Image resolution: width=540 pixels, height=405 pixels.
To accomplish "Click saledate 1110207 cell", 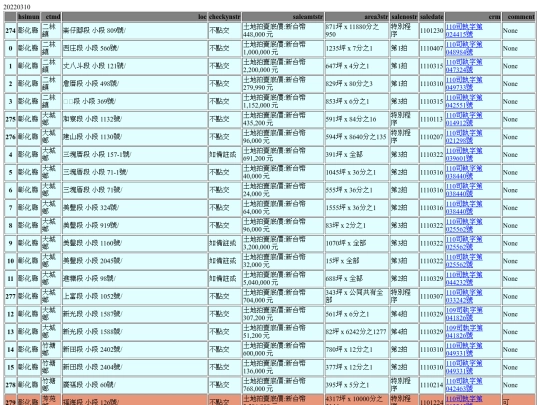I will tap(432, 137).
